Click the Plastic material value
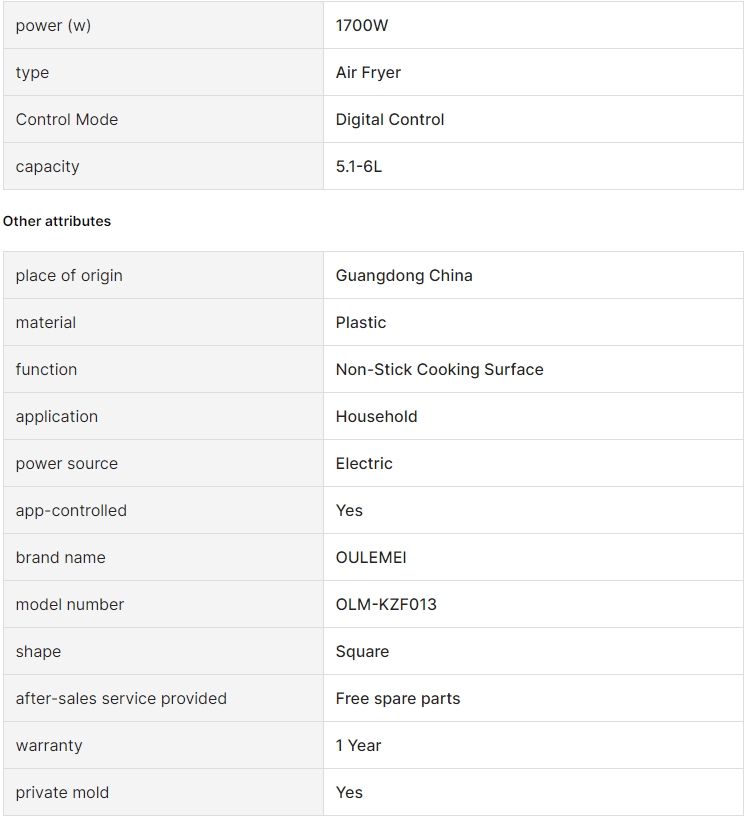Screen dimensions: 748x819 tap(361, 323)
